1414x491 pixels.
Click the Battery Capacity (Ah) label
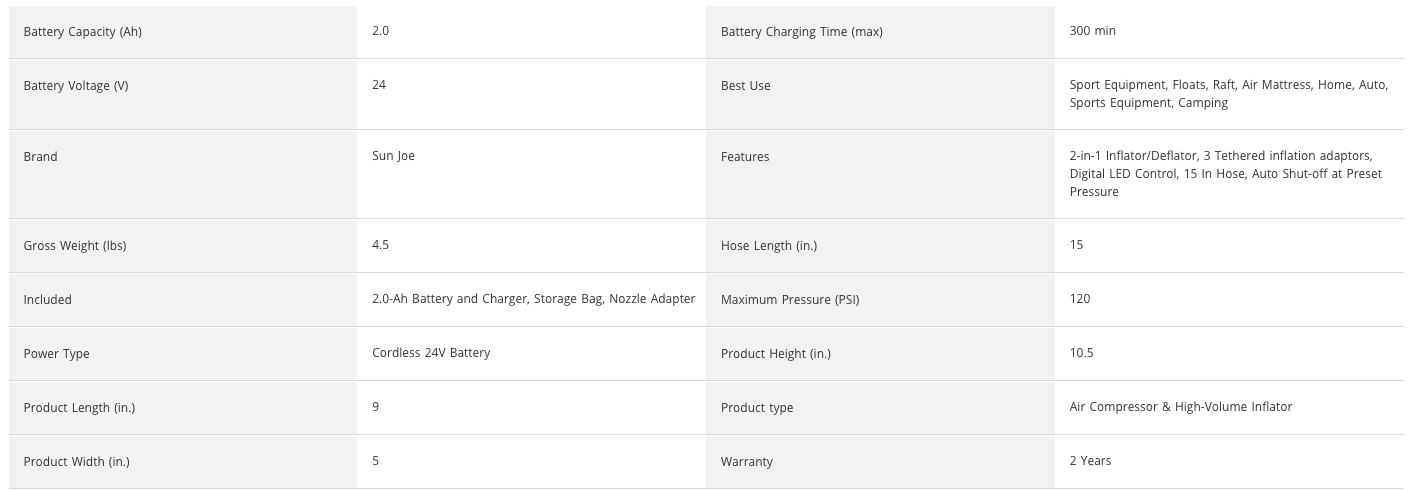[83, 32]
